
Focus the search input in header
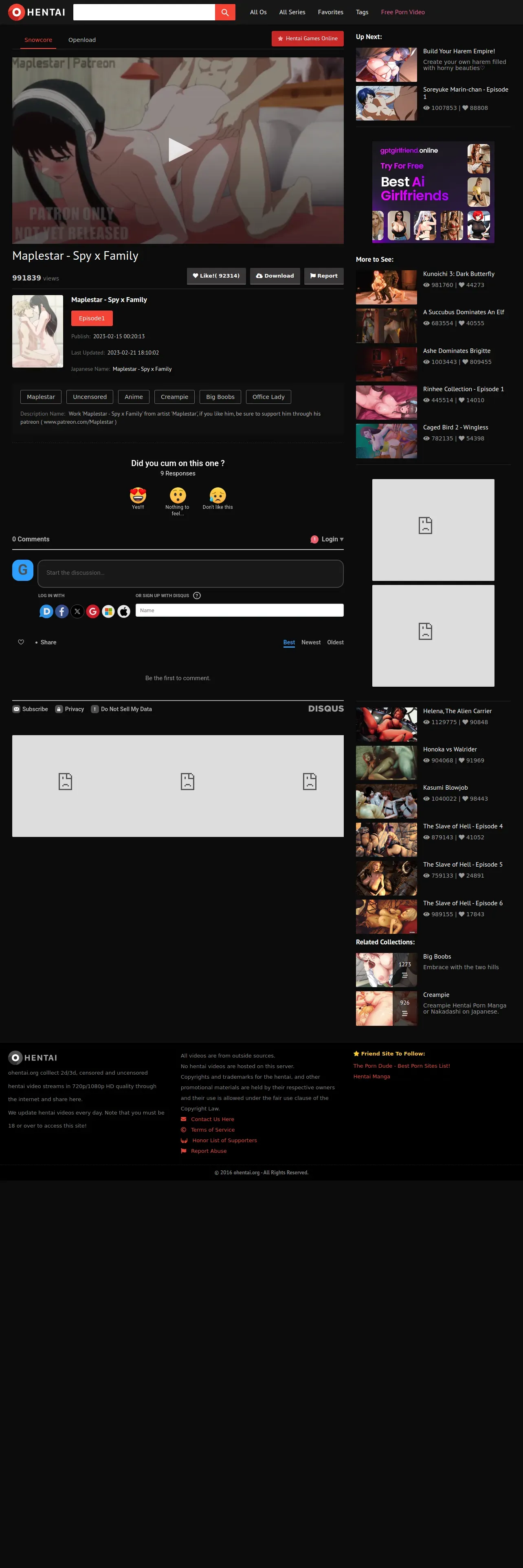144,12
